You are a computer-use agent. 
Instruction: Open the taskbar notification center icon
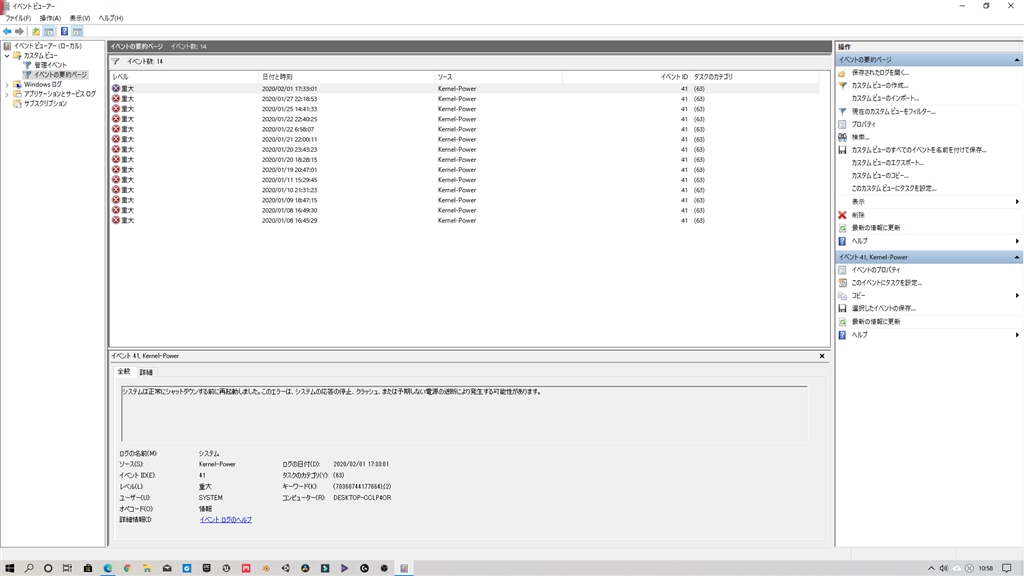point(1007,568)
